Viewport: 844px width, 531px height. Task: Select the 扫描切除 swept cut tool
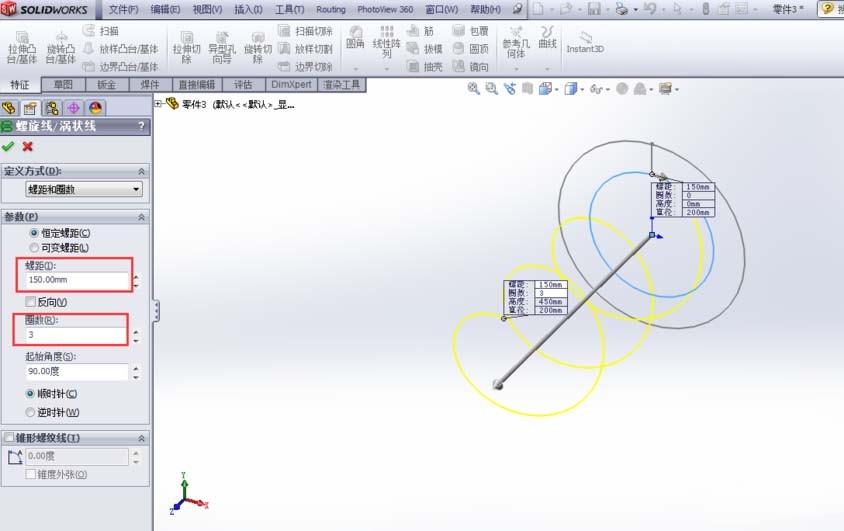coord(305,31)
